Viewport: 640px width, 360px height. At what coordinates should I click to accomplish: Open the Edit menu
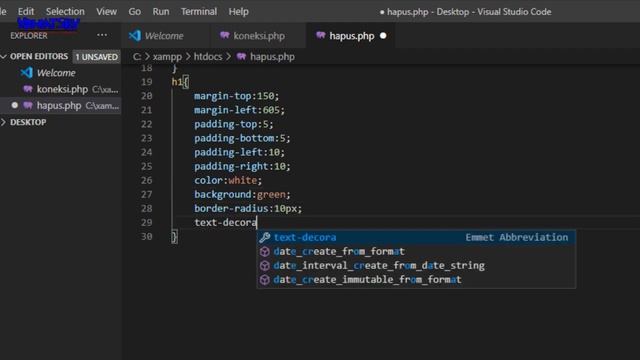pos(26,11)
